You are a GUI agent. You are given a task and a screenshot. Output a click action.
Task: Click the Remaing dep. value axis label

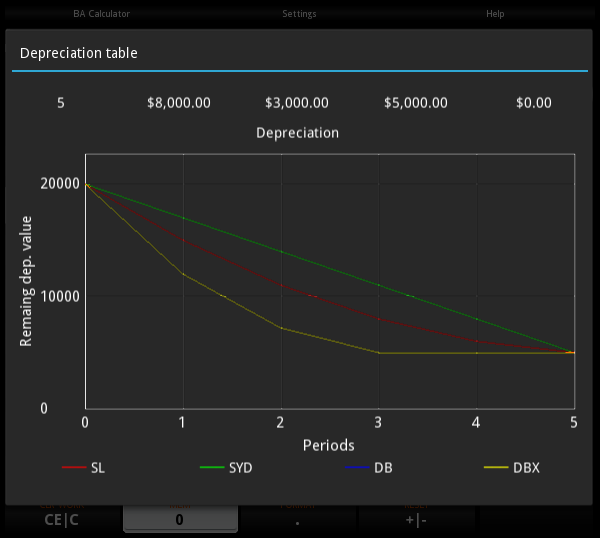click(26, 281)
